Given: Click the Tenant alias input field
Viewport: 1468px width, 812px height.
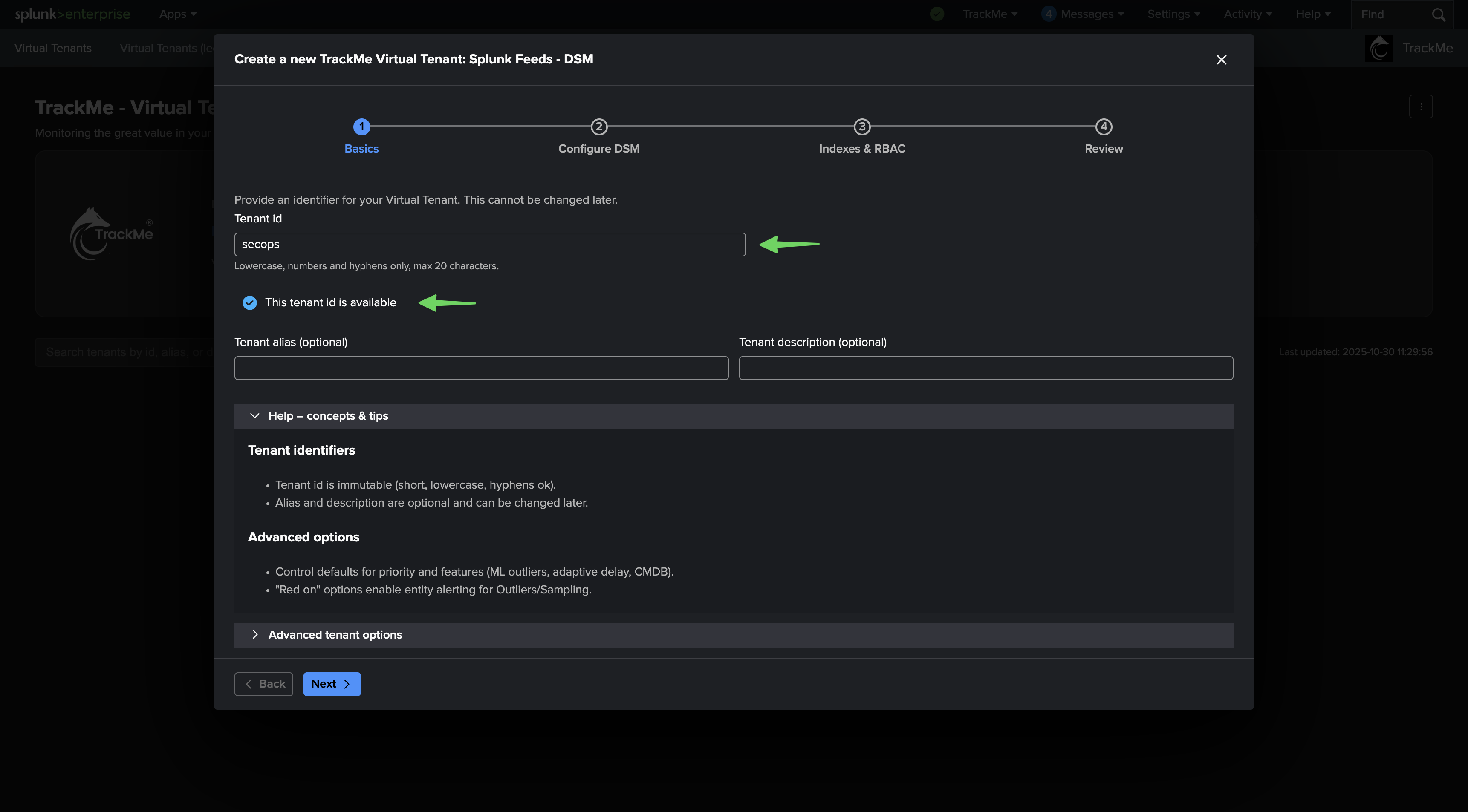Looking at the screenshot, I should (481, 368).
